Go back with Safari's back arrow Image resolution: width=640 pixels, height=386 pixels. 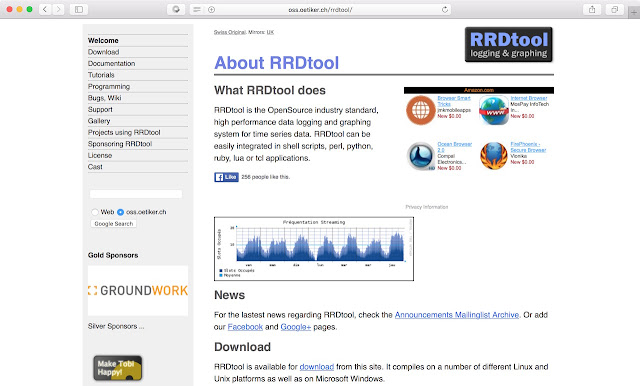click(45, 9)
